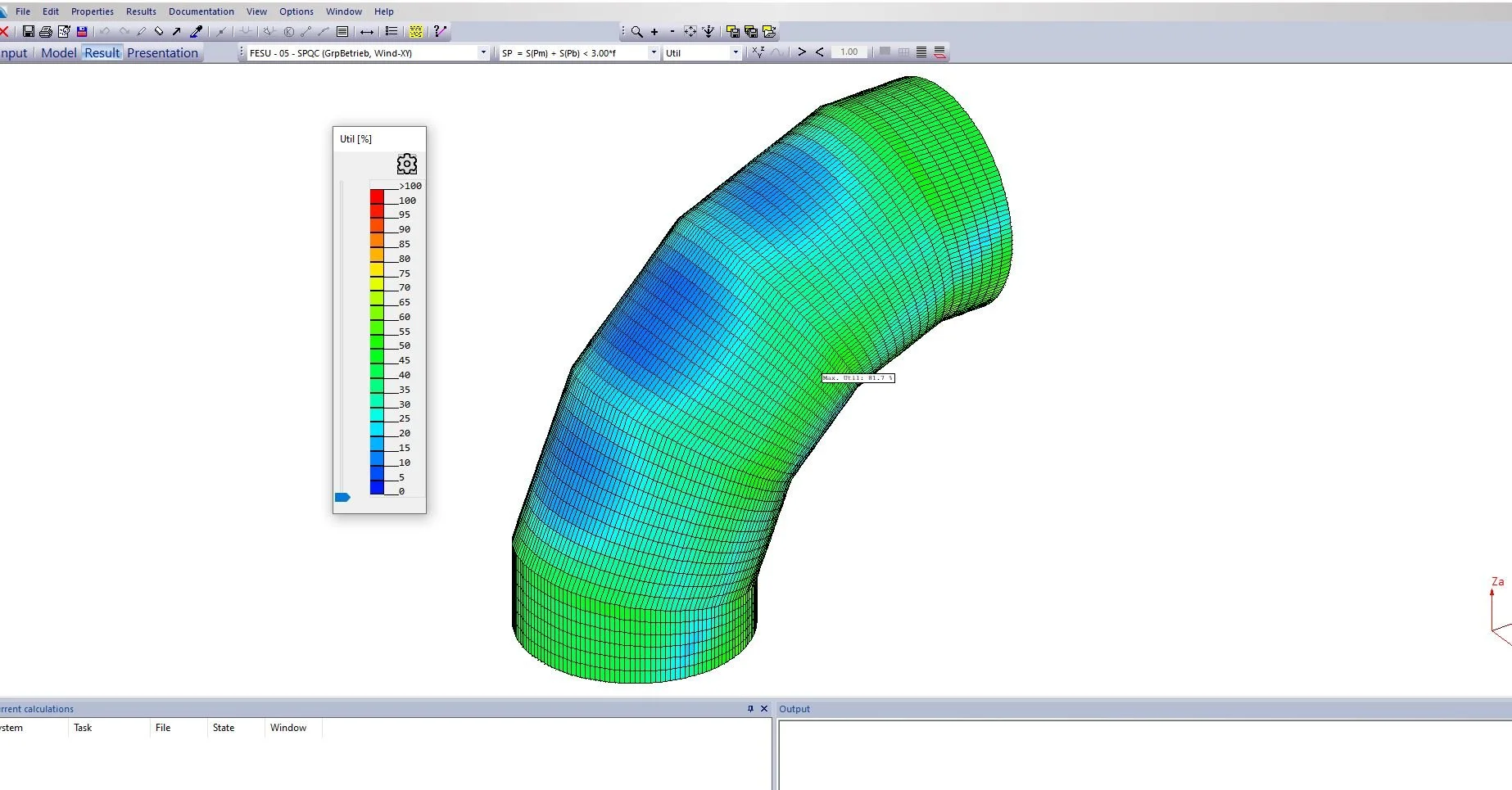This screenshot has width=1512, height=790.
Task: Open the print preview icon
Action: pyautogui.click(x=64, y=32)
